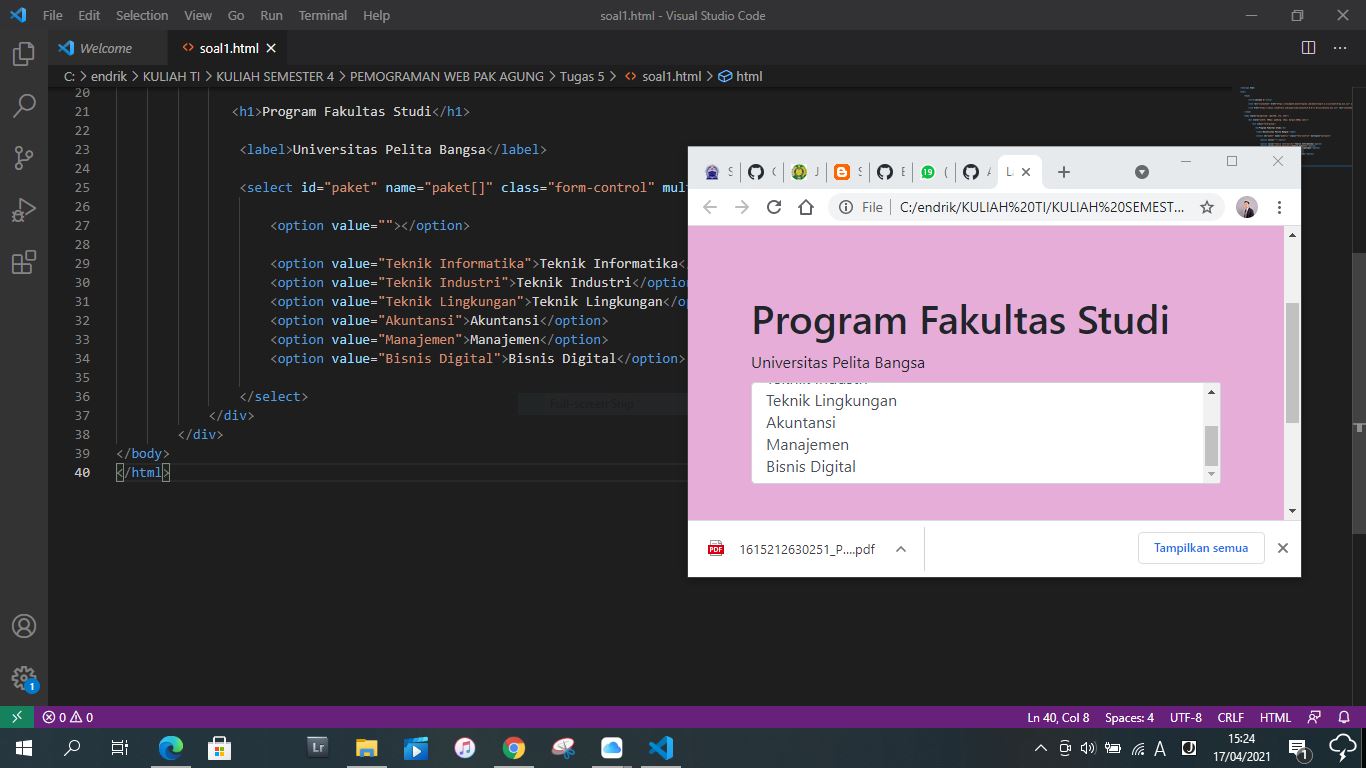Expand the downloaded PDF's chevron menu
Image resolution: width=1366 pixels, height=768 pixels.
899,549
